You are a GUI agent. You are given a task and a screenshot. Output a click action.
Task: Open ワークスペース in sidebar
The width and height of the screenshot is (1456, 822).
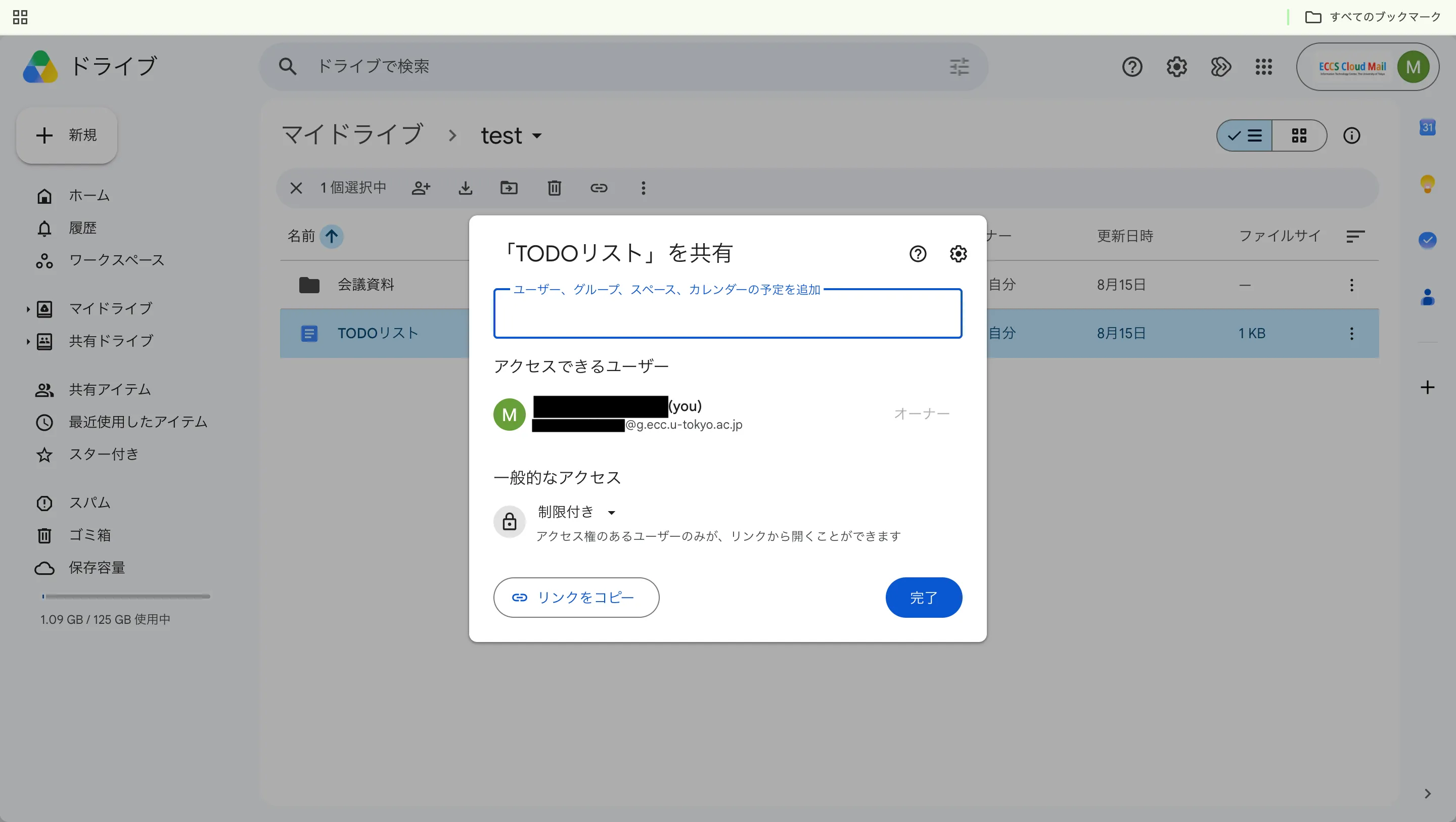[x=100, y=261]
